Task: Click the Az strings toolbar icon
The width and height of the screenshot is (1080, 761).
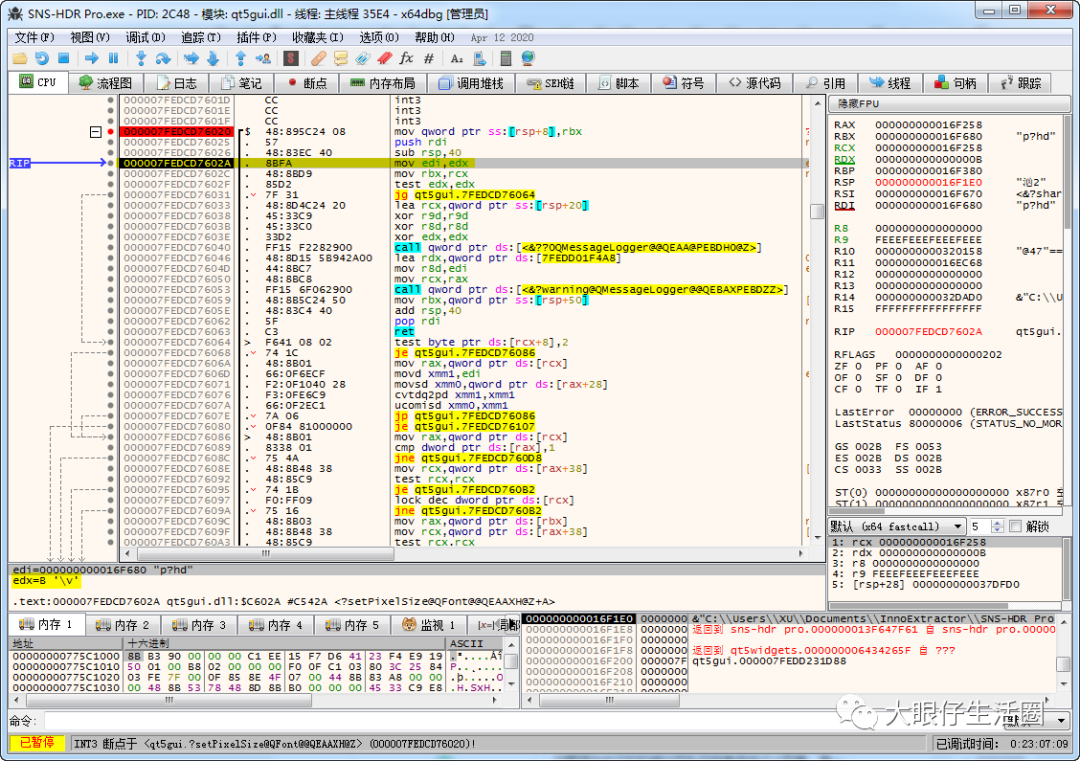Action: 457,59
